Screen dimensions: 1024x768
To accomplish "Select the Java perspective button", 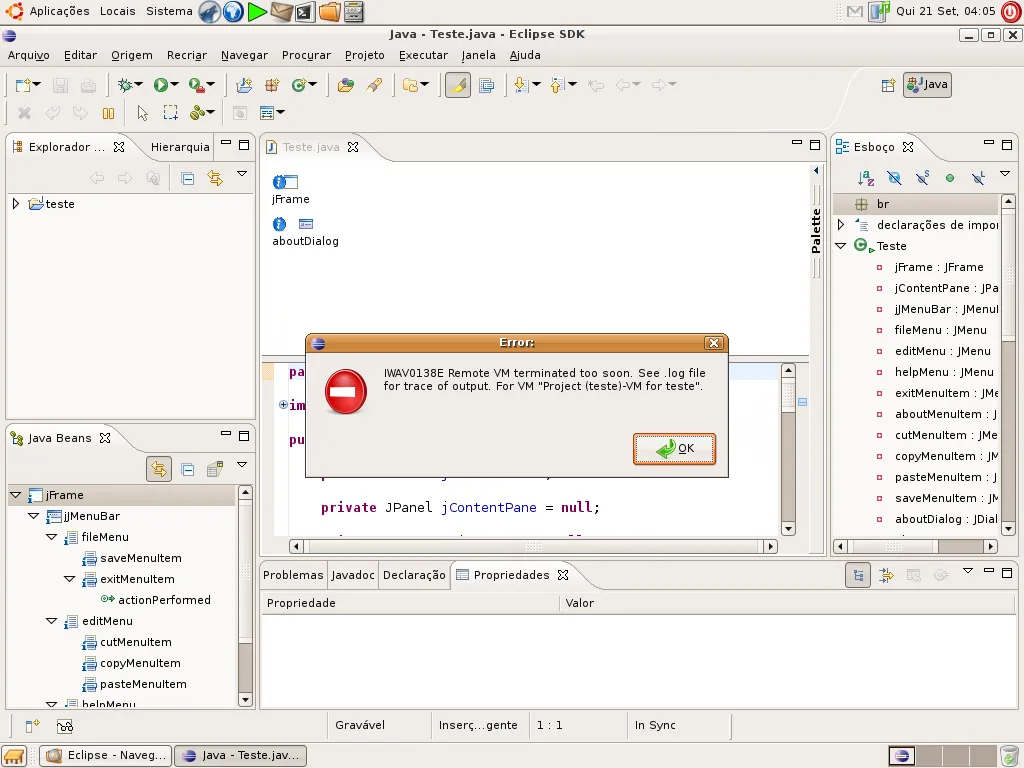I will click(927, 85).
